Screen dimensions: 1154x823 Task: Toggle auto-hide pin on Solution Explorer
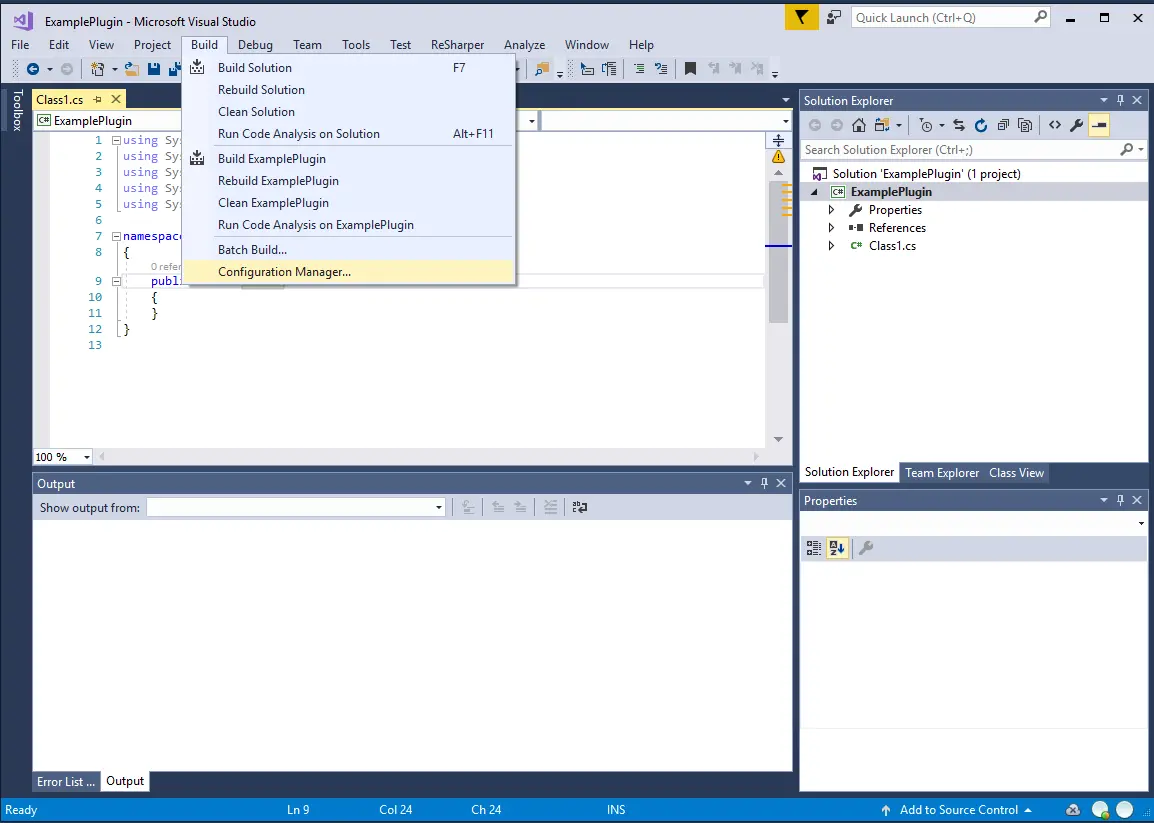(1120, 100)
